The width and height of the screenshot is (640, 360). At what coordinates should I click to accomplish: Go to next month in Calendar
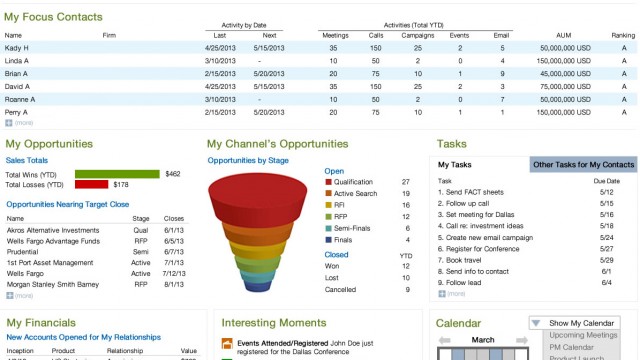tap(522, 340)
